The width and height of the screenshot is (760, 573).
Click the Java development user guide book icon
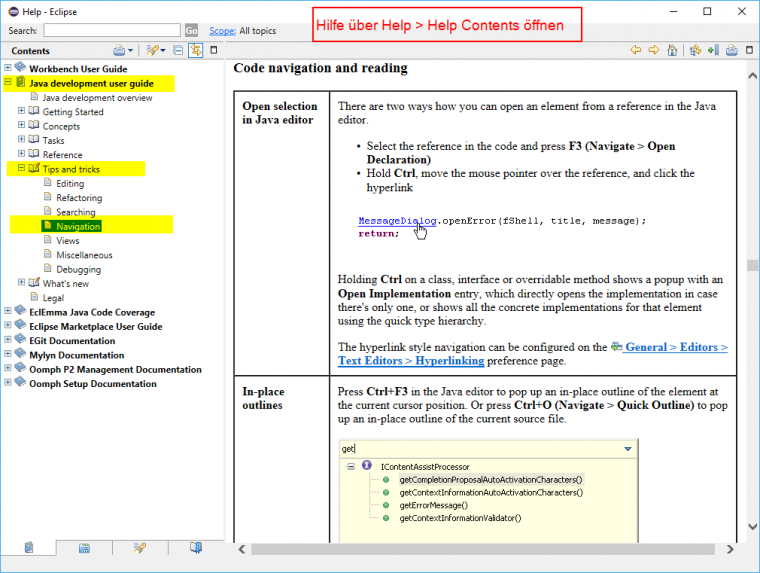pyautogui.click(x=20, y=82)
